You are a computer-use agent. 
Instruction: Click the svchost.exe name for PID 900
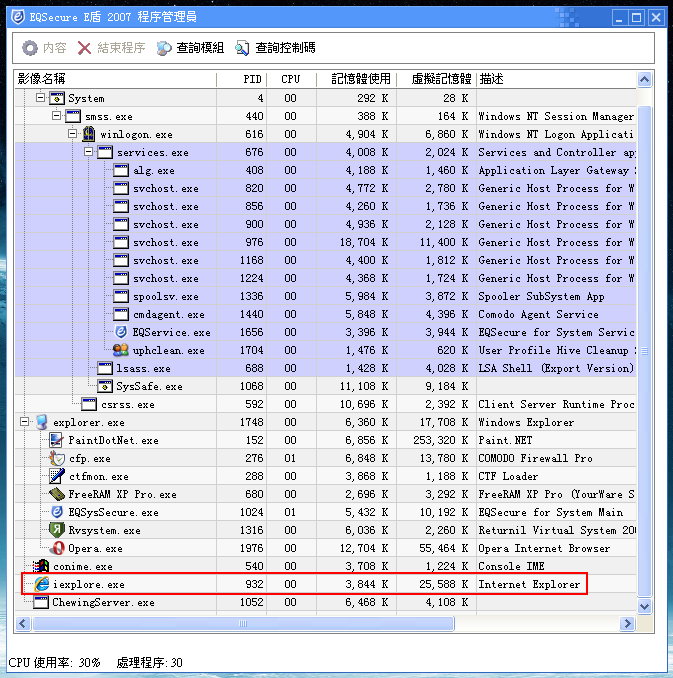point(166,224)
